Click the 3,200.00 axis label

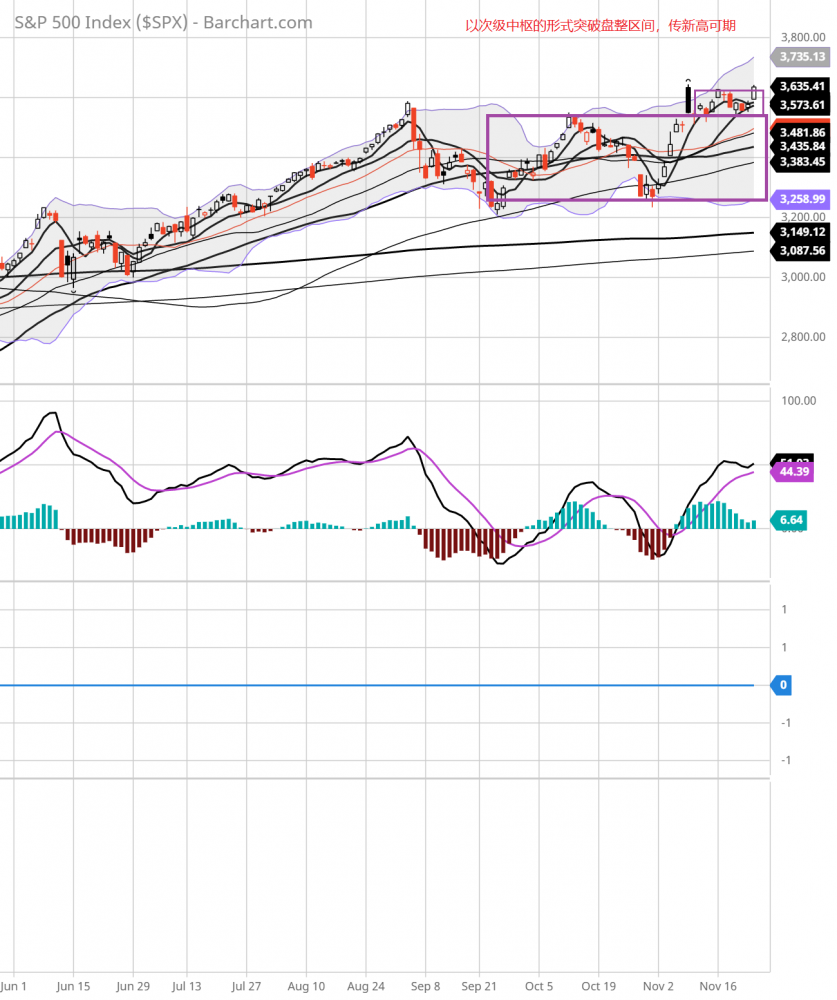tap(803, 217)
